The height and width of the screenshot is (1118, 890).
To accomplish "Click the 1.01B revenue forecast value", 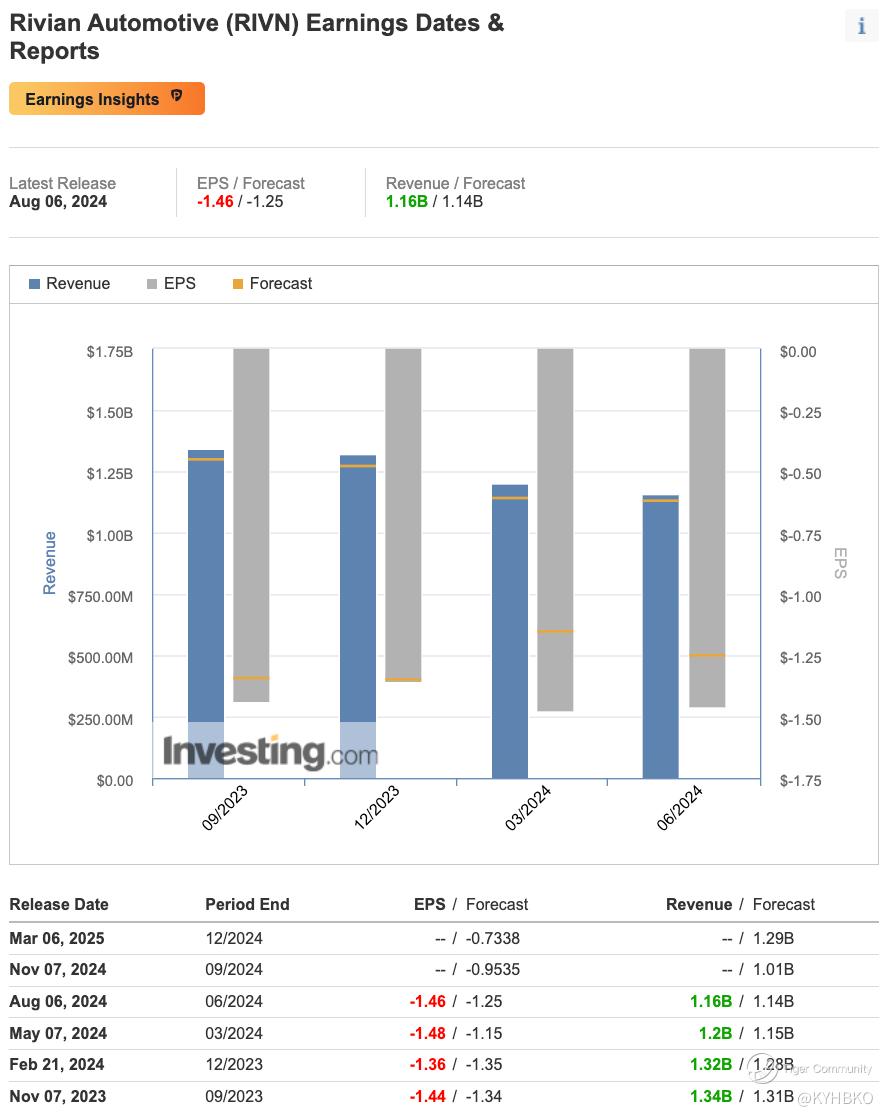I will click(x=774, y=970).
